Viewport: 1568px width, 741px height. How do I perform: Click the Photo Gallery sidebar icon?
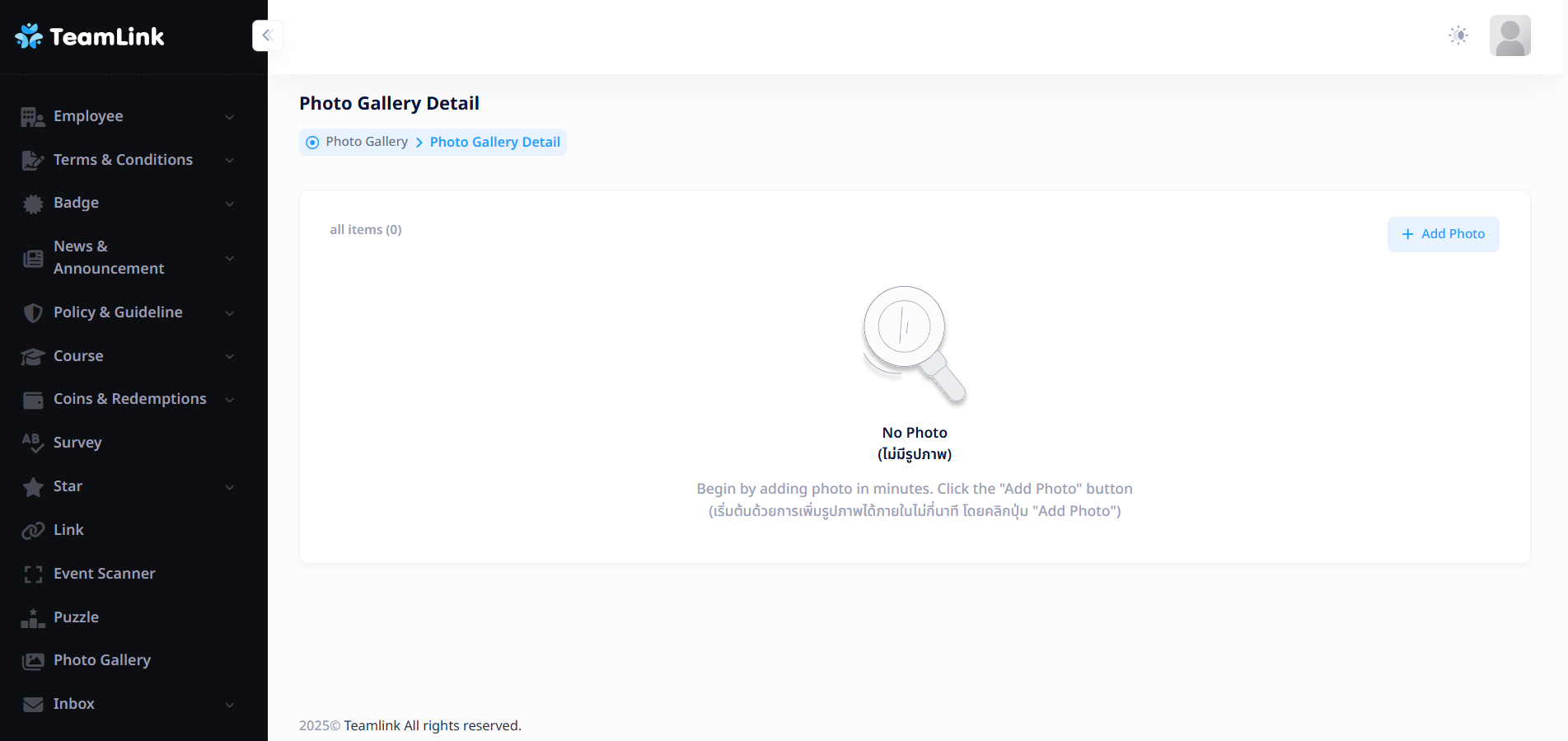33,660
